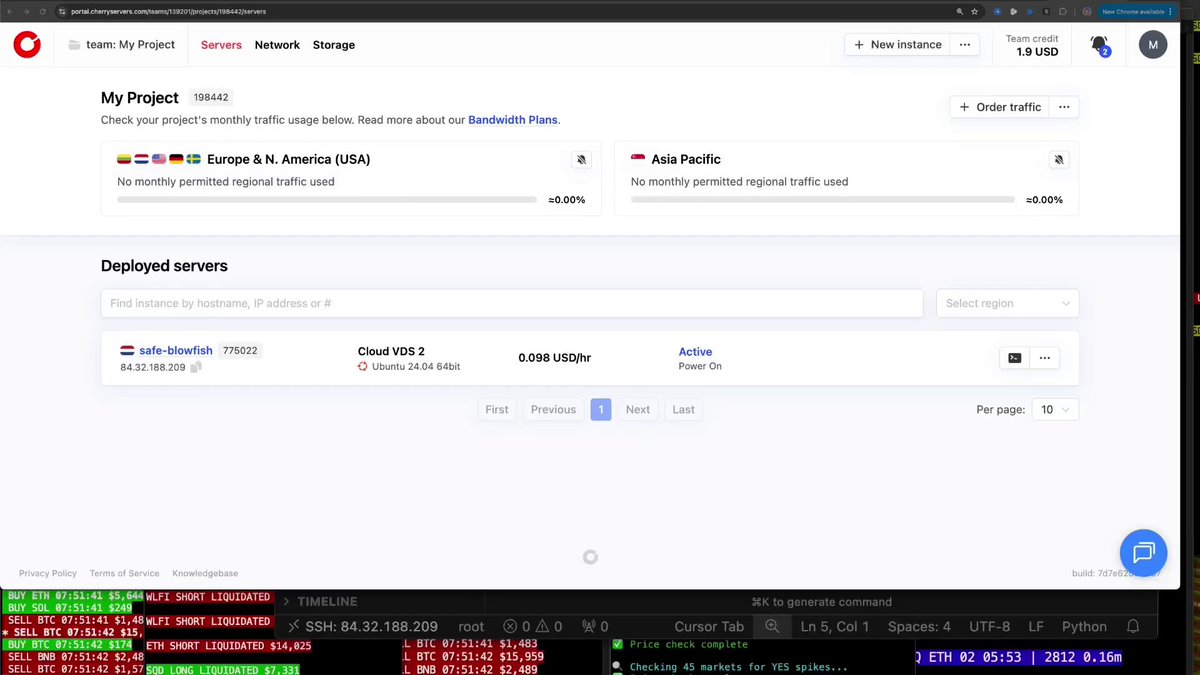Reload the browser page
This screenshot has width=1200, height=675.
pos(42,12)
